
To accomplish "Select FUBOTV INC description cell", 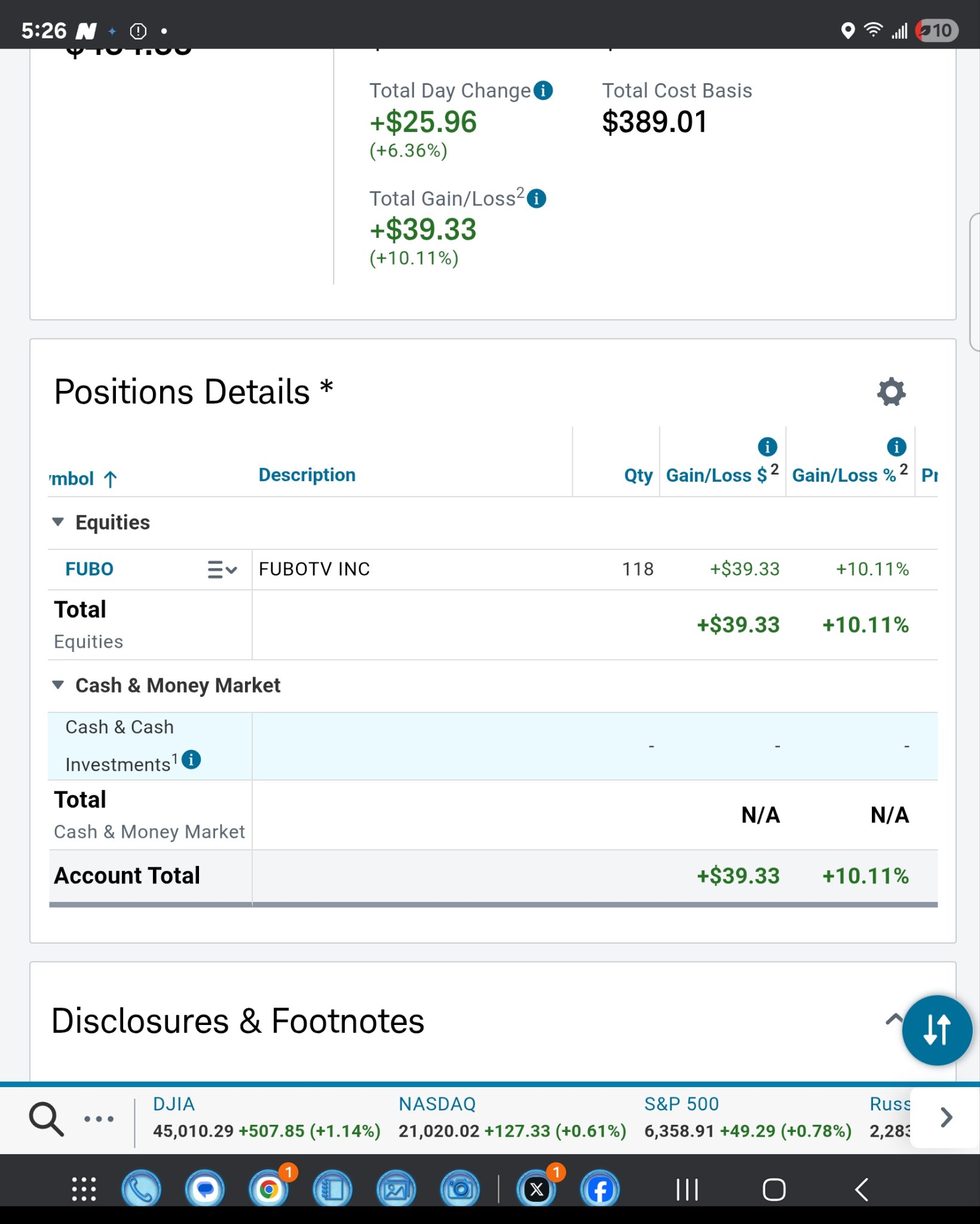I will (x=314, y=569).
